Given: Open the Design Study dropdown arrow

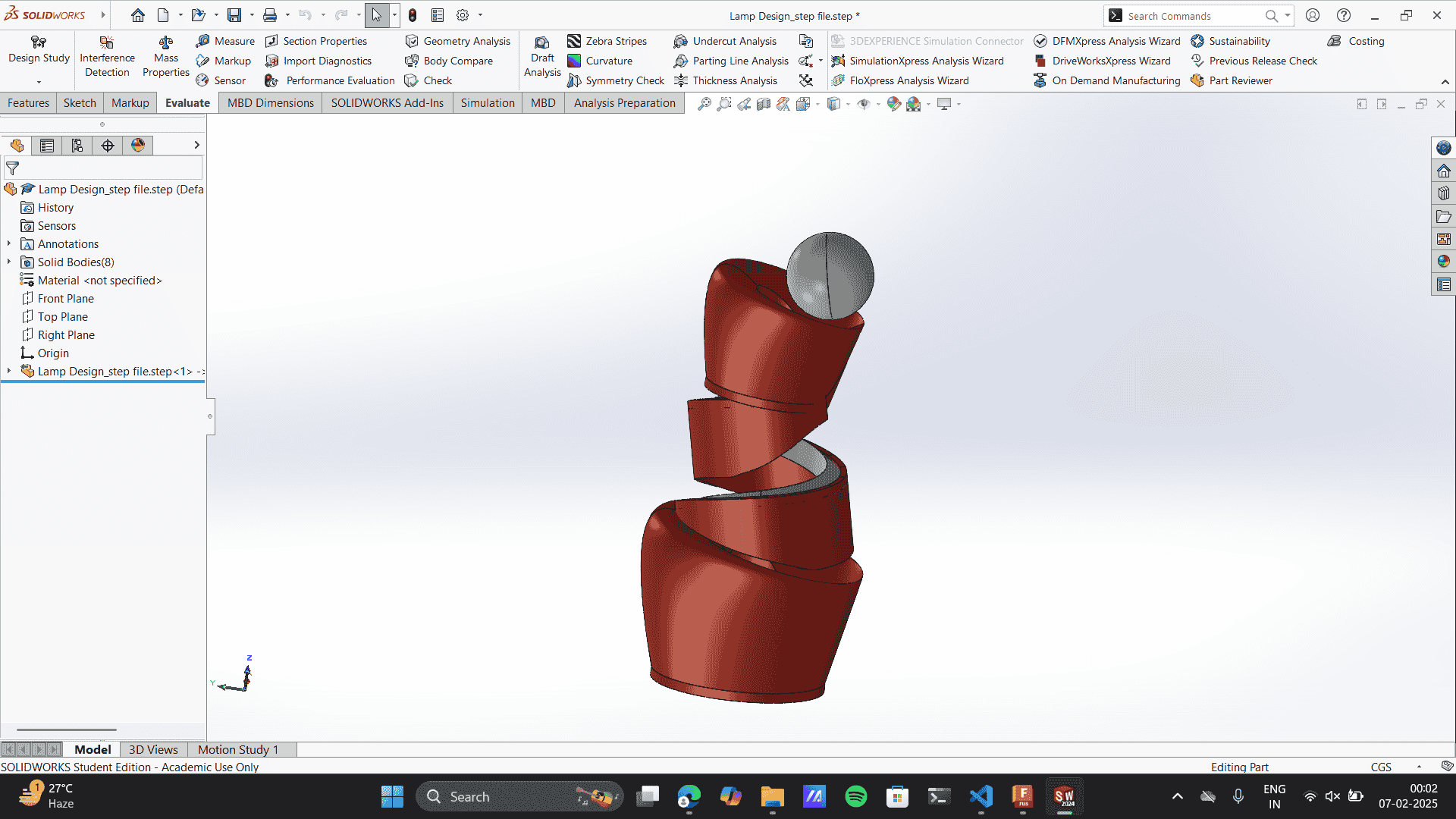Looking at the screenshot, I should (x=39, y=81).
